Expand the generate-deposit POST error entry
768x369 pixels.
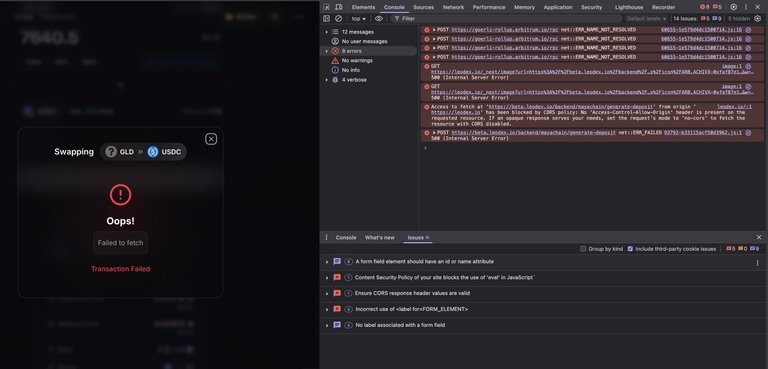point(434,132)
